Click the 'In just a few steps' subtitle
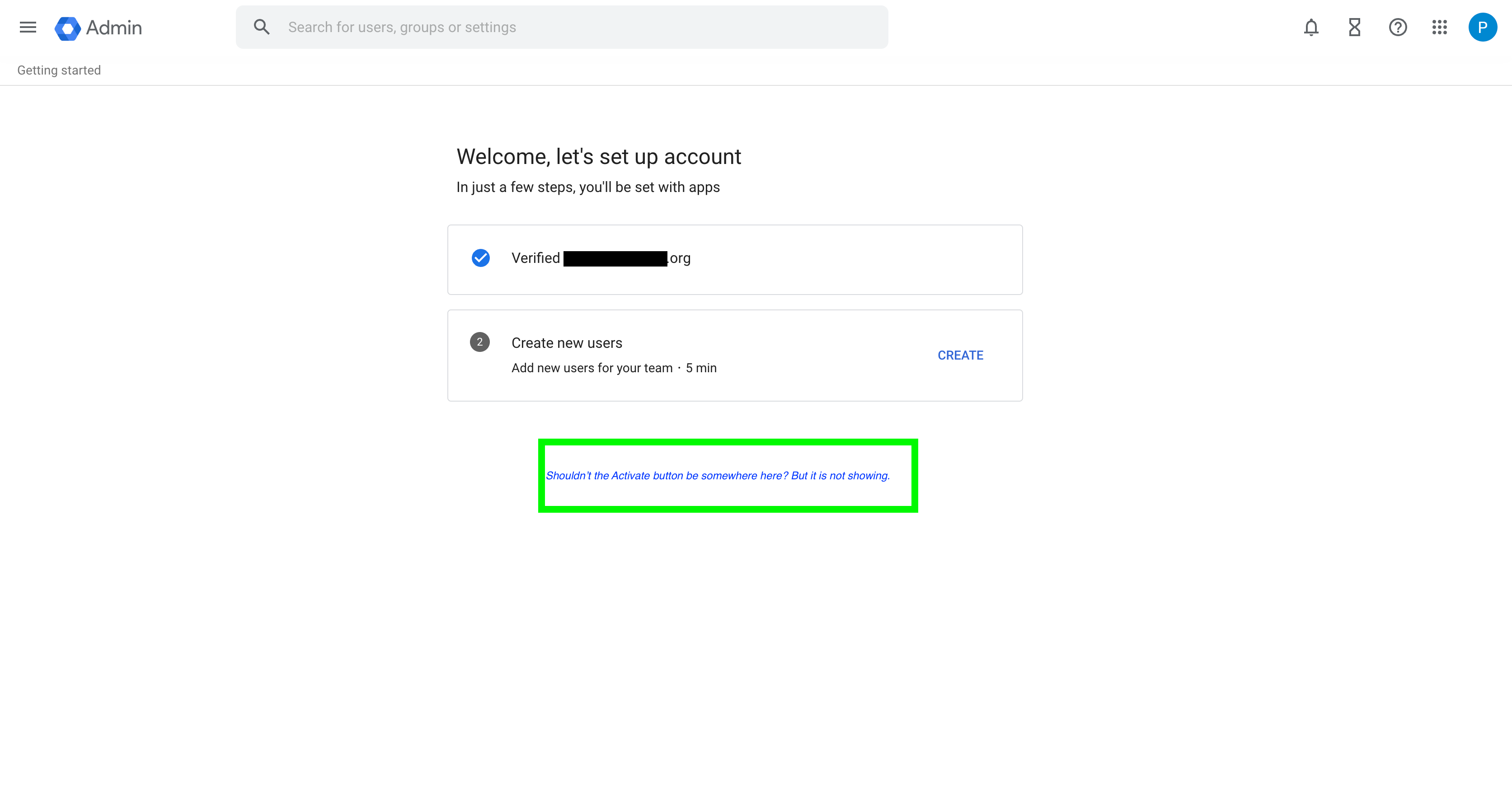Screen dimensions: 1512x805 pos(587,187)
